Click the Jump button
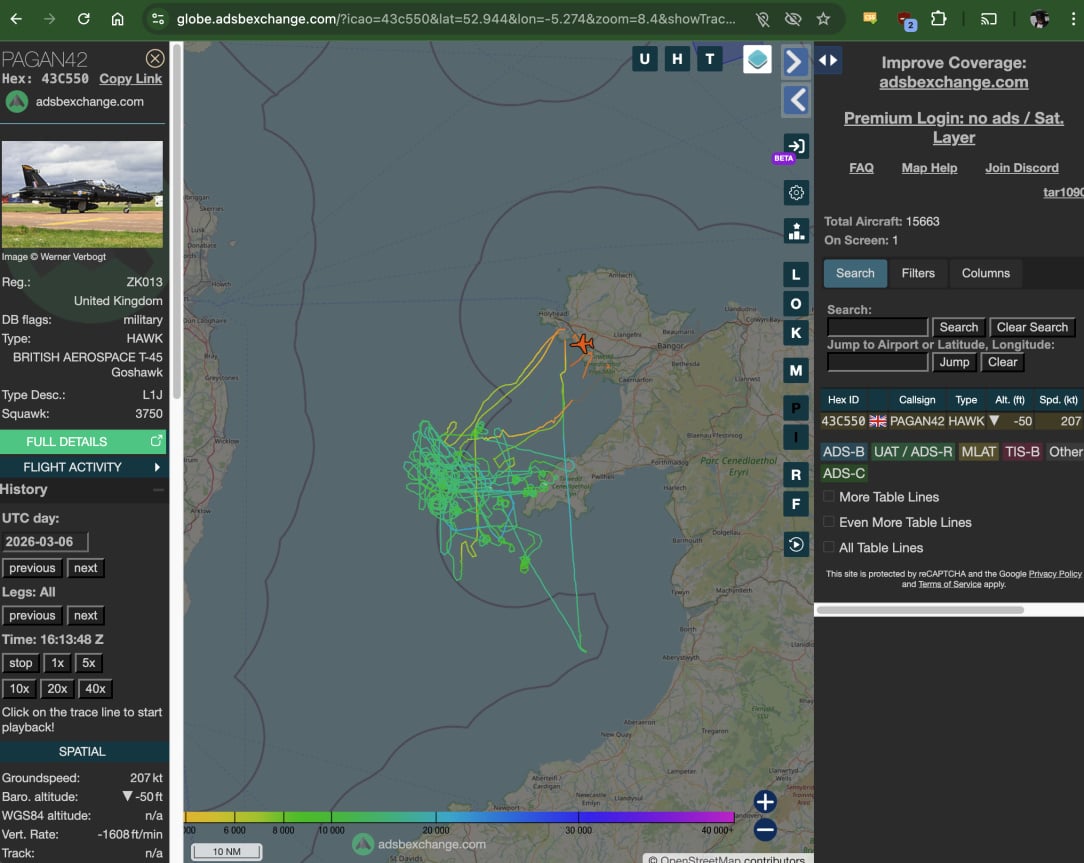The height and width of the screenshot is (863, 1084). (954, 362)
